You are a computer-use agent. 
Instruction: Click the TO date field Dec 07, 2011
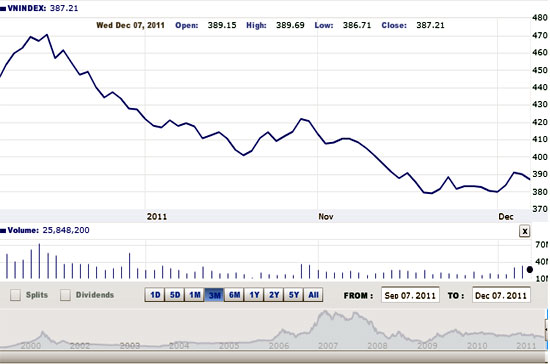coord(501,295)
